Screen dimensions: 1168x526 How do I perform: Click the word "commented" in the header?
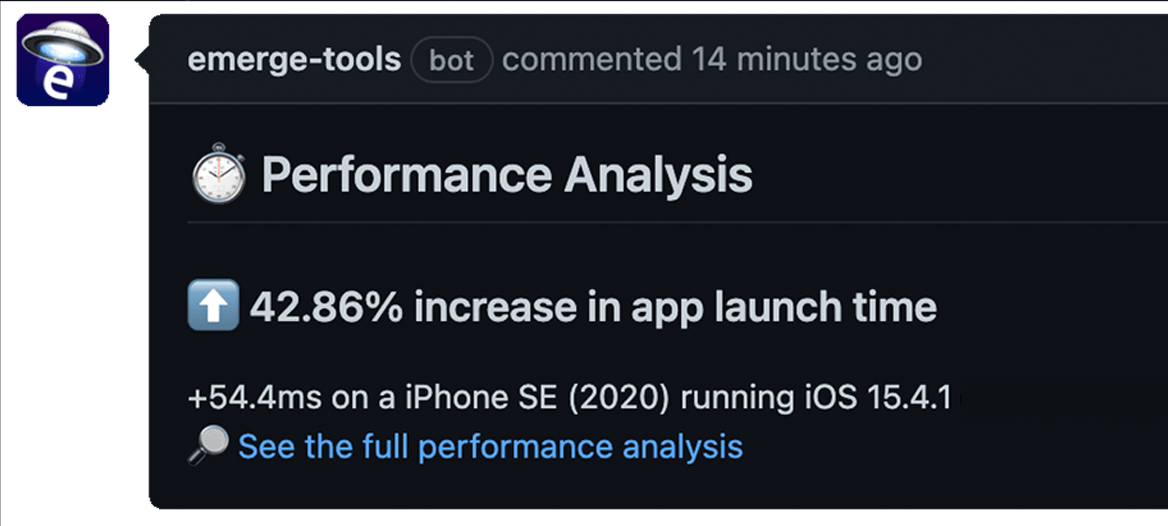[591, 60]
